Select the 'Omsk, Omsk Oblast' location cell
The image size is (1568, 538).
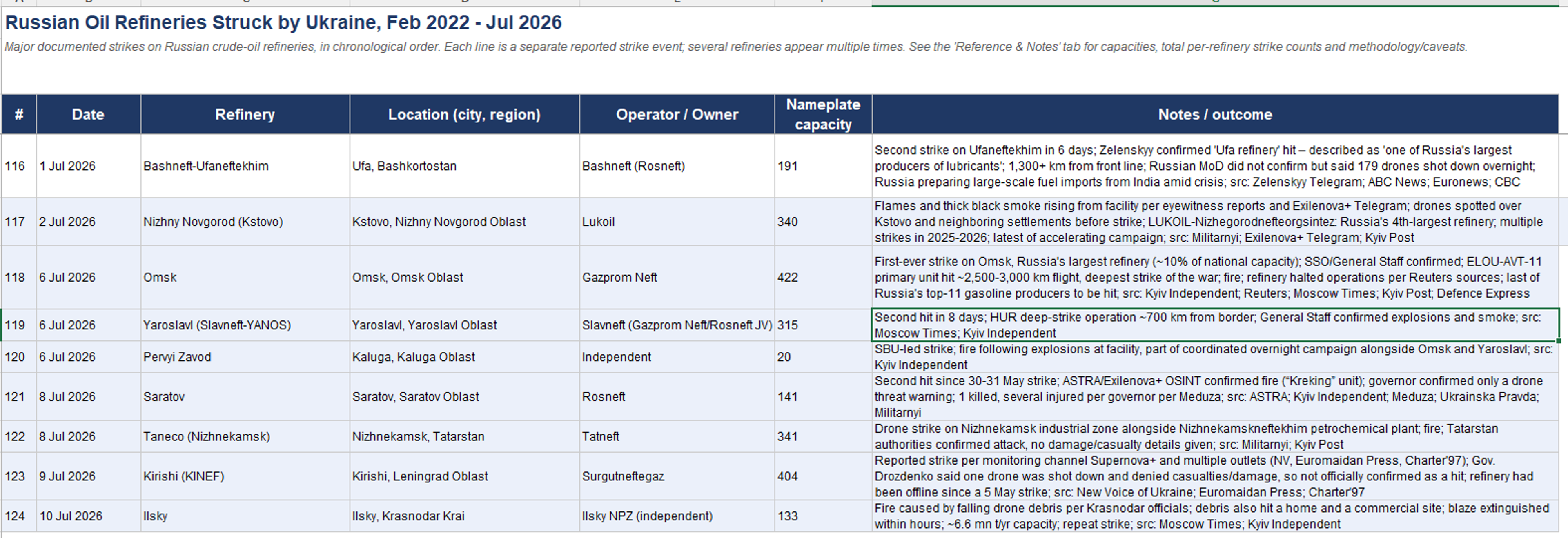464,277
